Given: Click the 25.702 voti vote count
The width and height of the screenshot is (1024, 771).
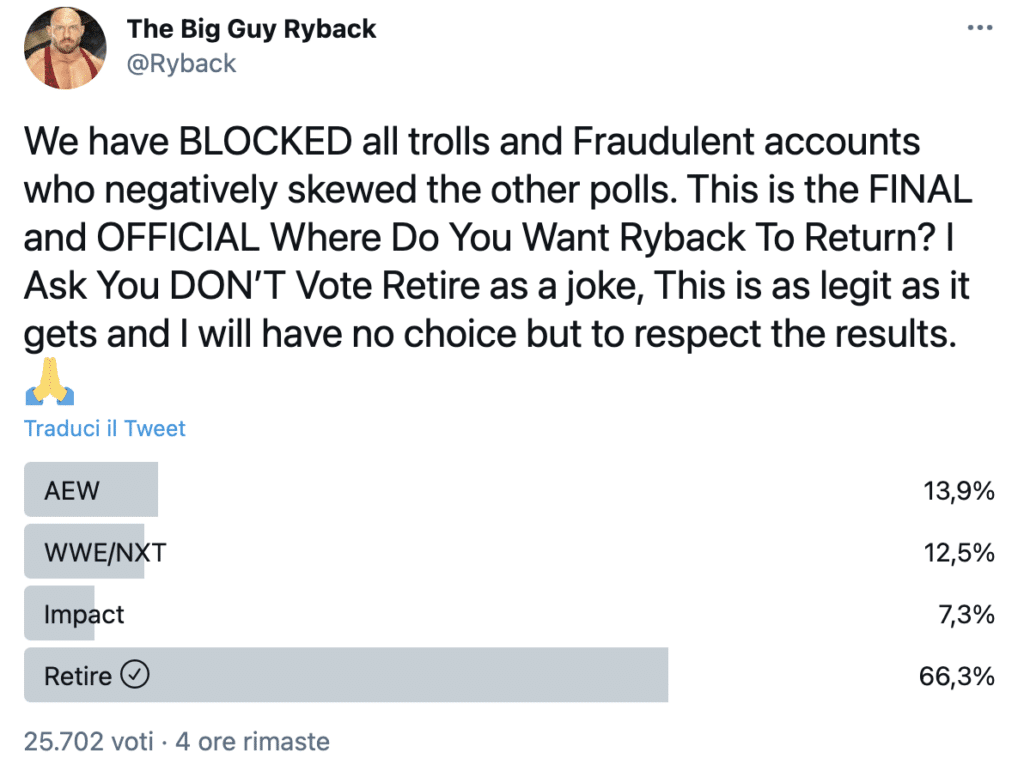Looking at the screenshot, I should point(89,742).
